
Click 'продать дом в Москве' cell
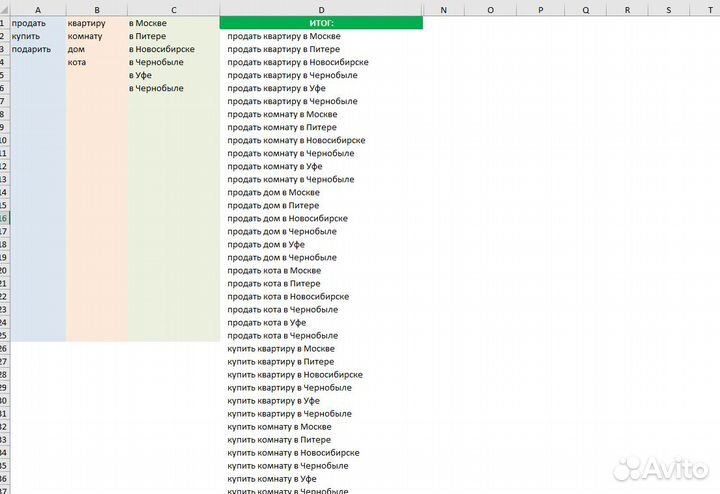click(x=321, y=192)
